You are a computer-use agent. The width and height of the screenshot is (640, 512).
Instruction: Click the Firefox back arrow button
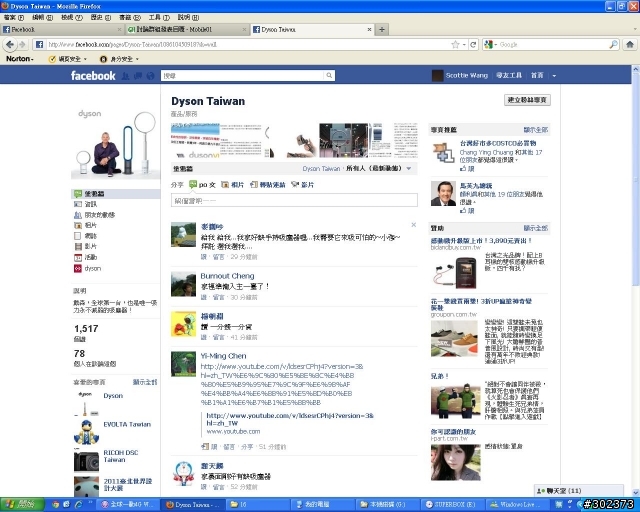[x=10, y=44]
